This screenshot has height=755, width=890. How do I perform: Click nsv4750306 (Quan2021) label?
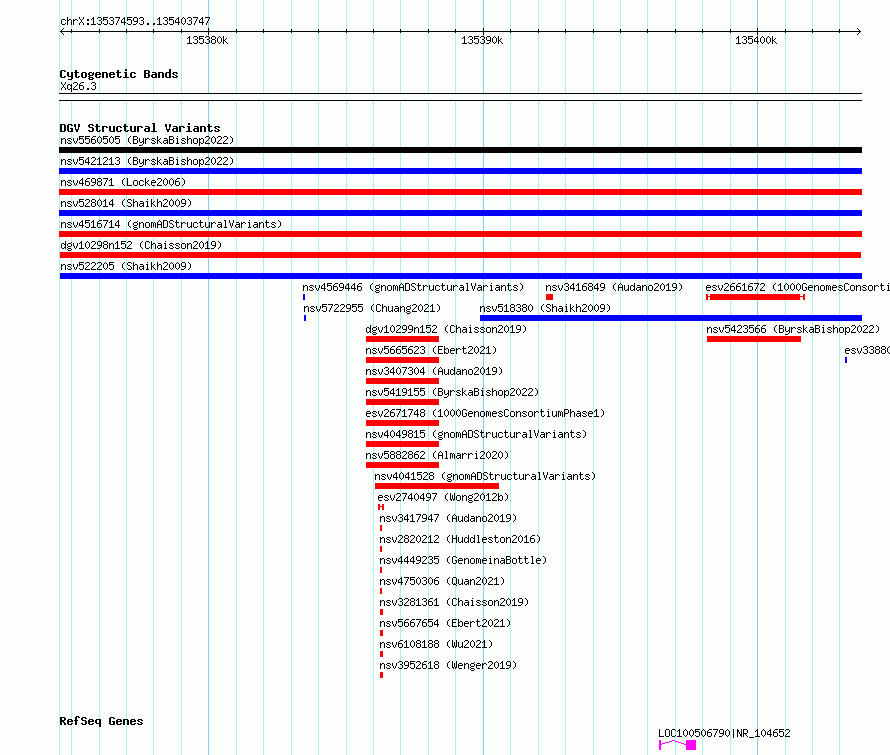click(x=442, y=581)
